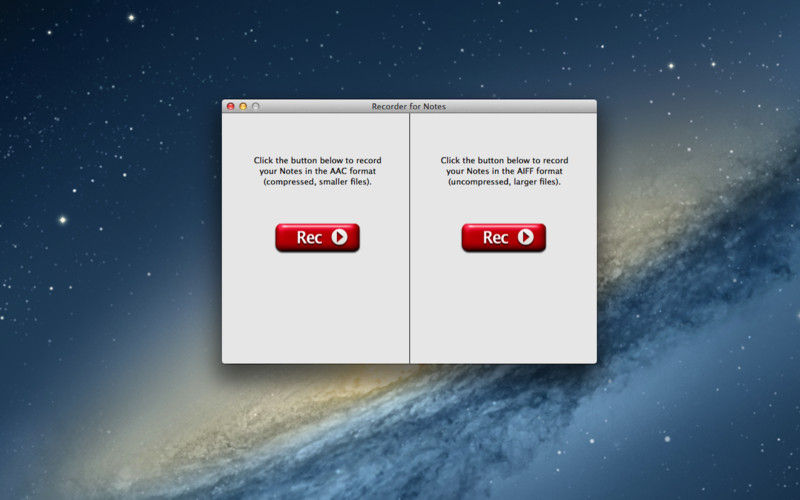Screen dimensions: 800x500
Task: Close the Recorder for Notes window
Action: (x=231, y=106)
